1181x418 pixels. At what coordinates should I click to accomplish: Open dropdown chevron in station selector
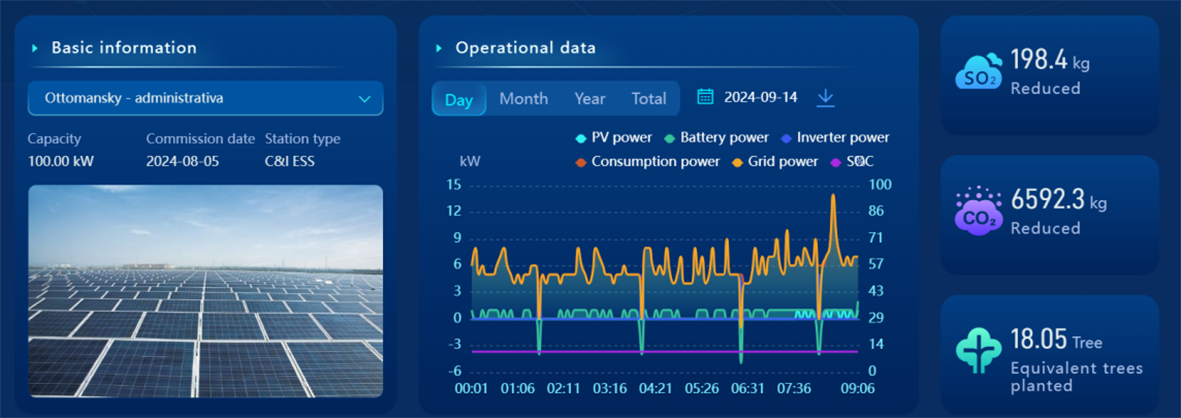pos(364,99)
